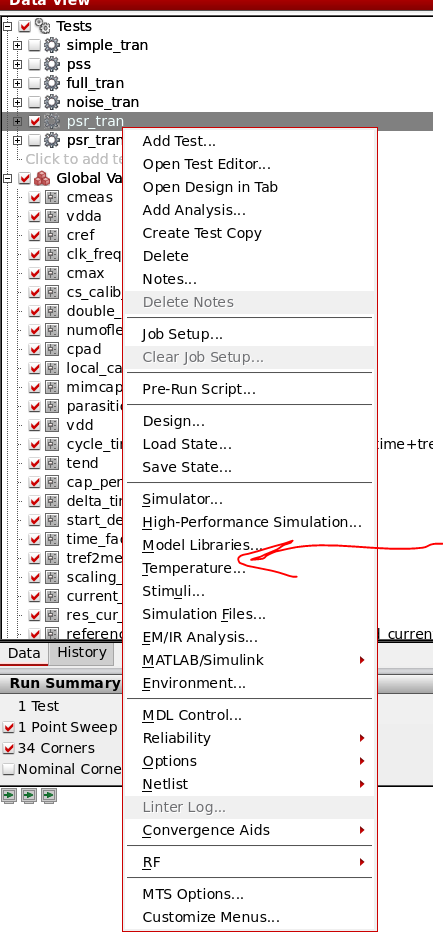Check the Nominal Corner checkbox
443x947 pixels.
[x=8, y=769]
